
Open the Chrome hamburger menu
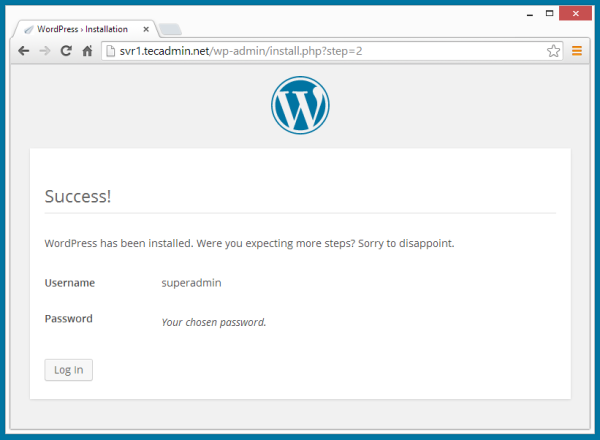577,50
